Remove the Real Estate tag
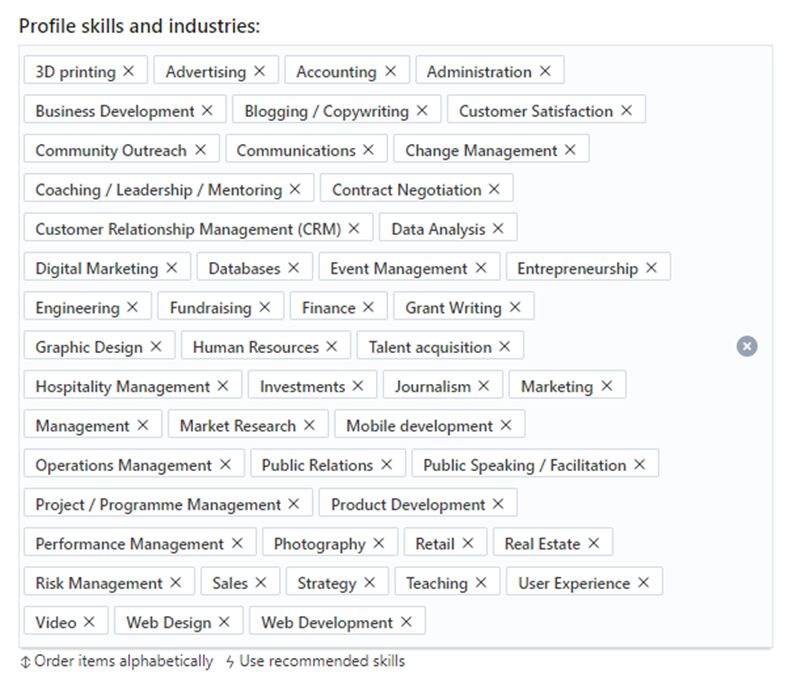793x678 pixels. click(593, 543)
